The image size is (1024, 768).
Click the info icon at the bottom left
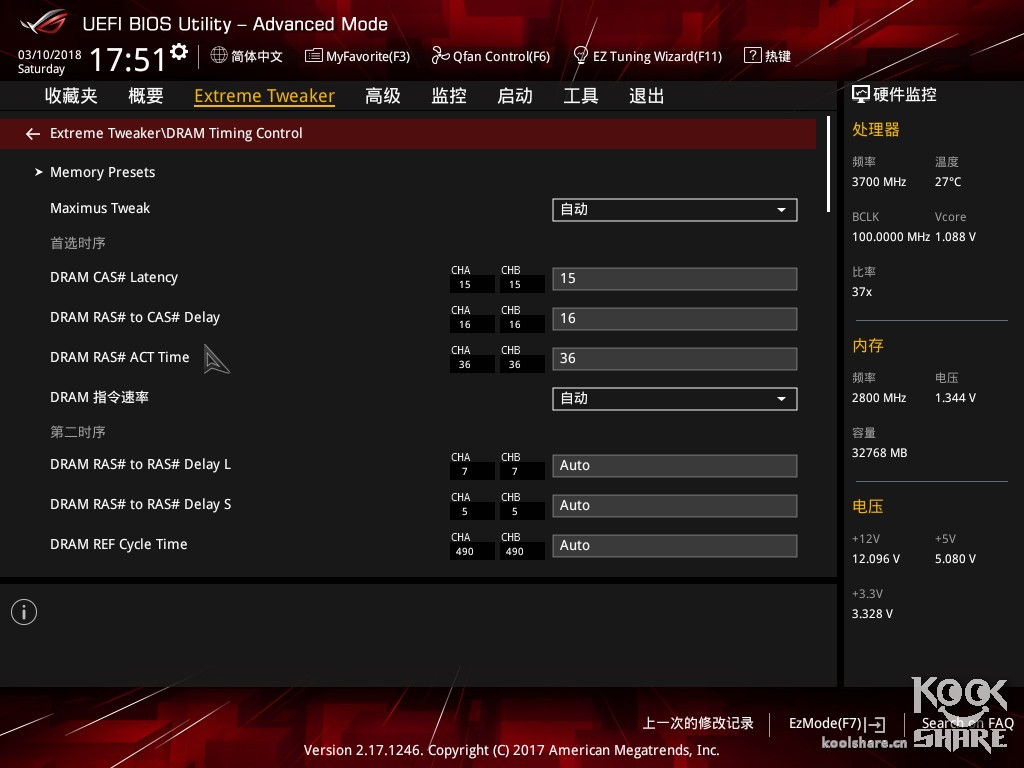coord(24,612)
